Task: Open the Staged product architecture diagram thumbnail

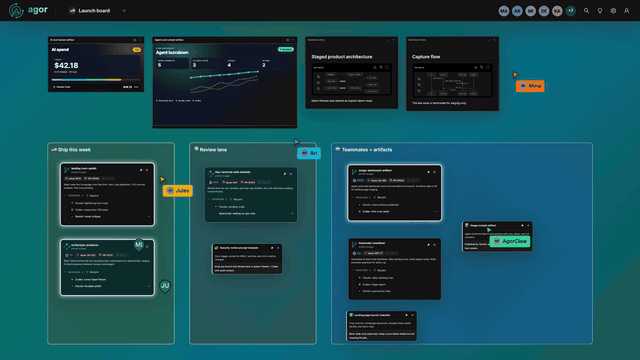Action: point(351,80)
